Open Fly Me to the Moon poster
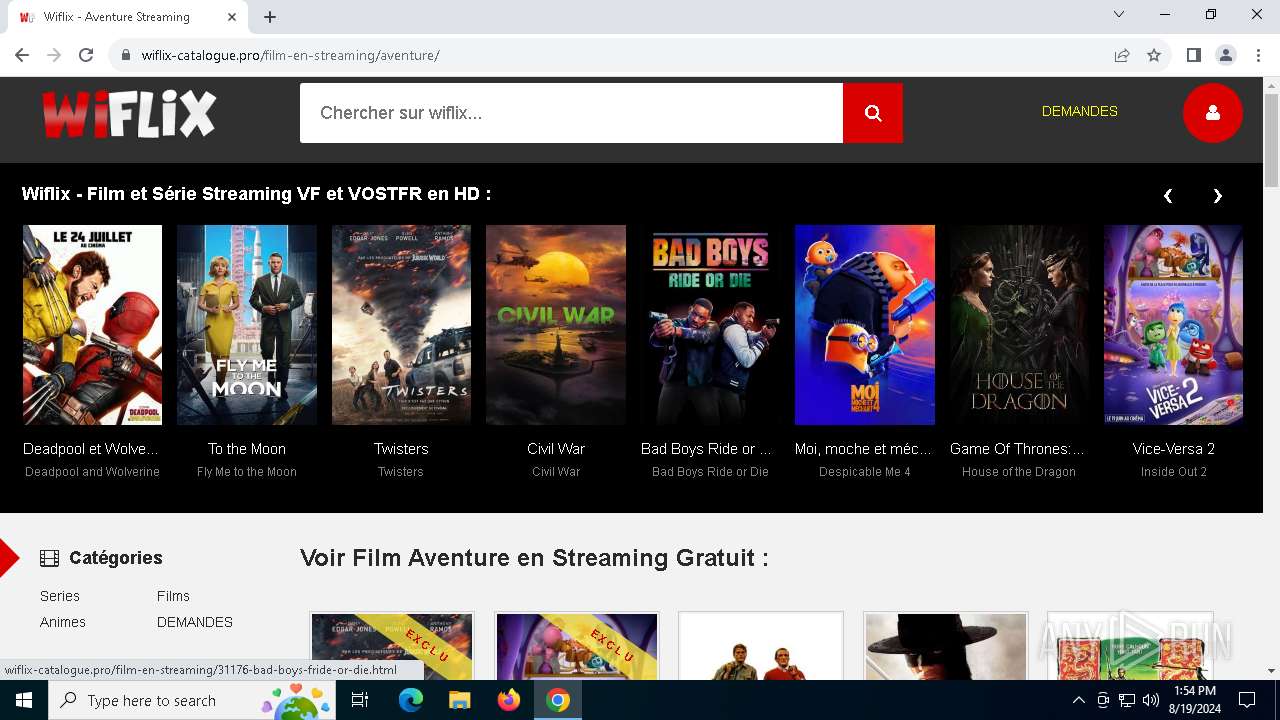This screenshot has width=1280, height=720. (x=247, y=325)
